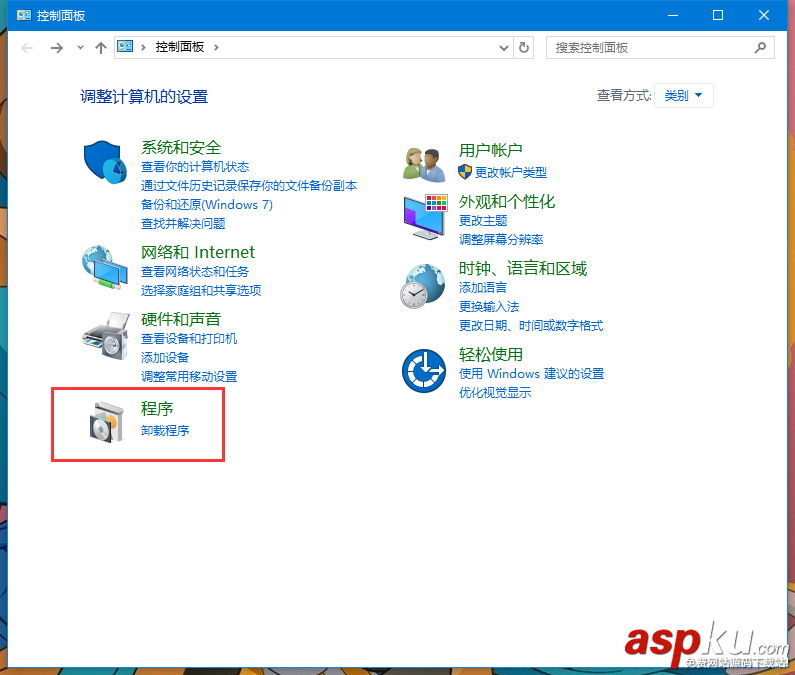This screenshot has height=675, width=795.
Task: Click the 控制面板 breadcrumb in address bar
Action: pos(180,47)
